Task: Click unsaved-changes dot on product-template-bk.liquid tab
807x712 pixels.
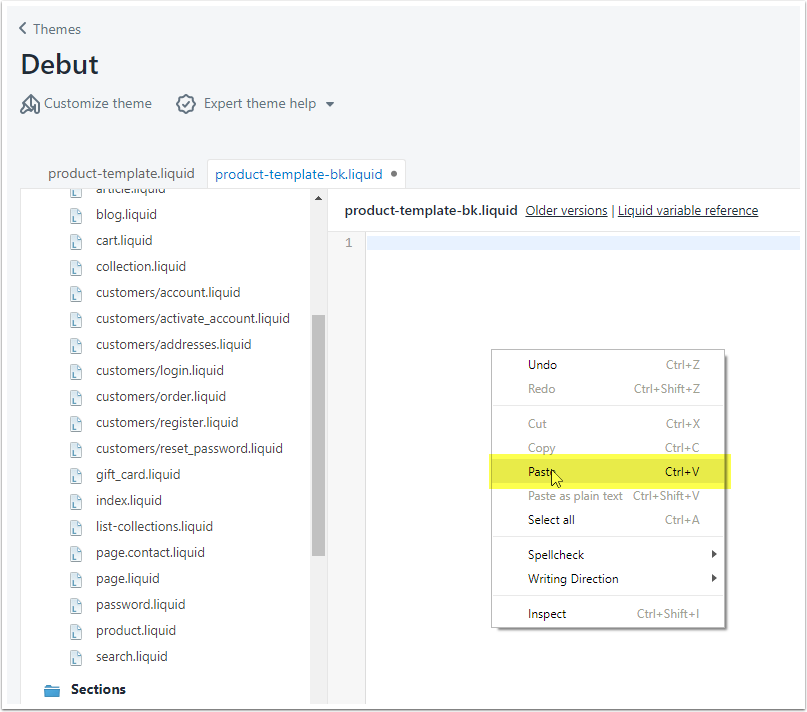Action: click(x=394, y=173)
